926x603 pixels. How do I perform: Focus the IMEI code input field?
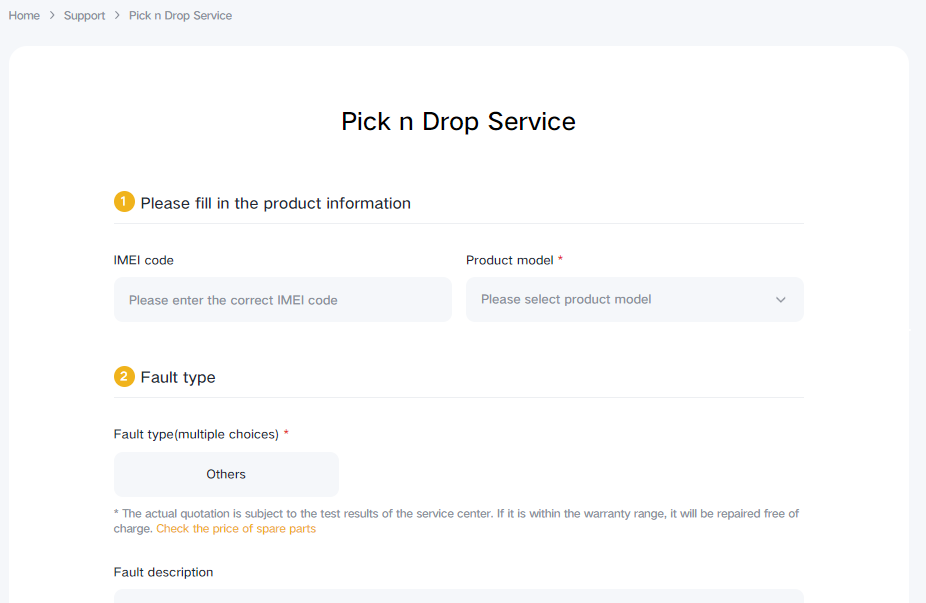tap(282, 300)
